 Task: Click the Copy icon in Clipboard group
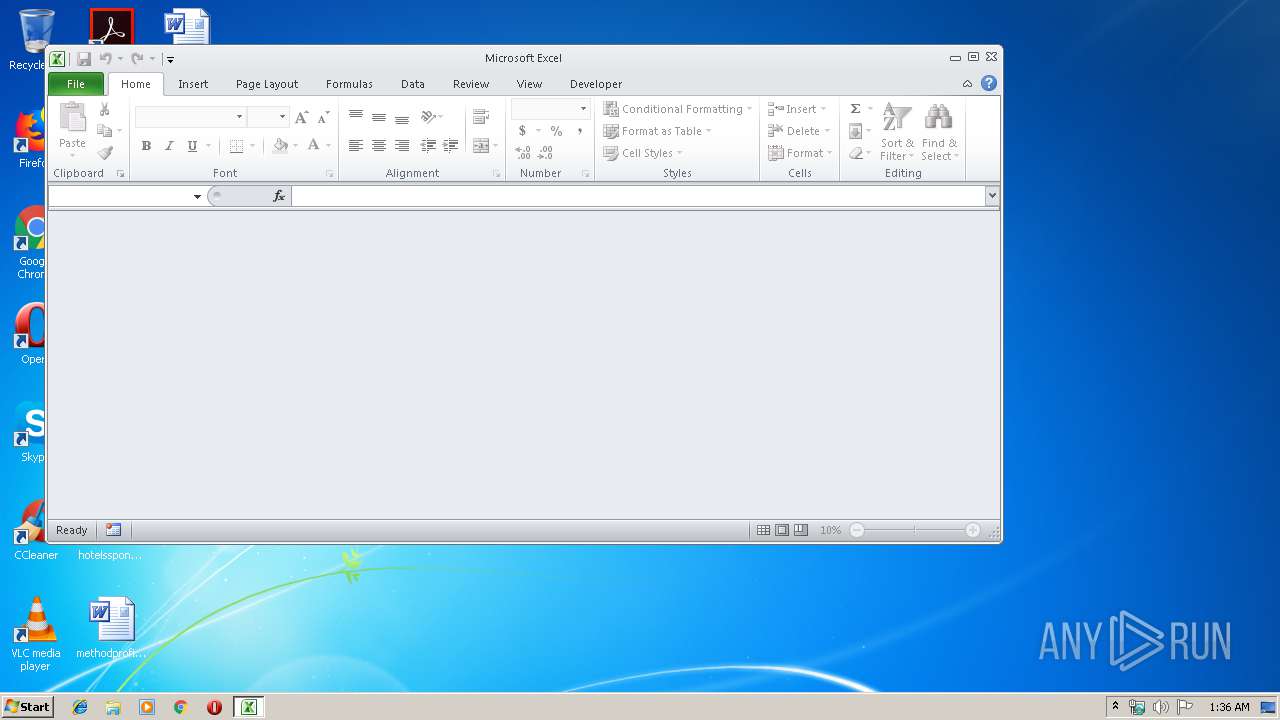coord(104,131)
